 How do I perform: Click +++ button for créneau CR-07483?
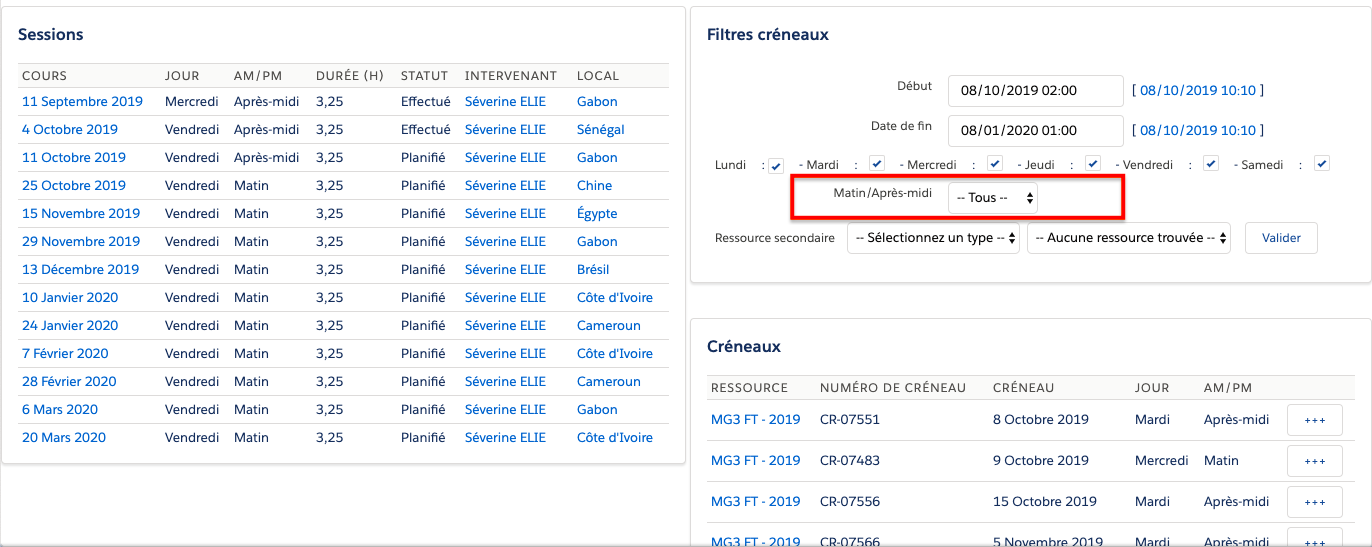click(1314, 461)
